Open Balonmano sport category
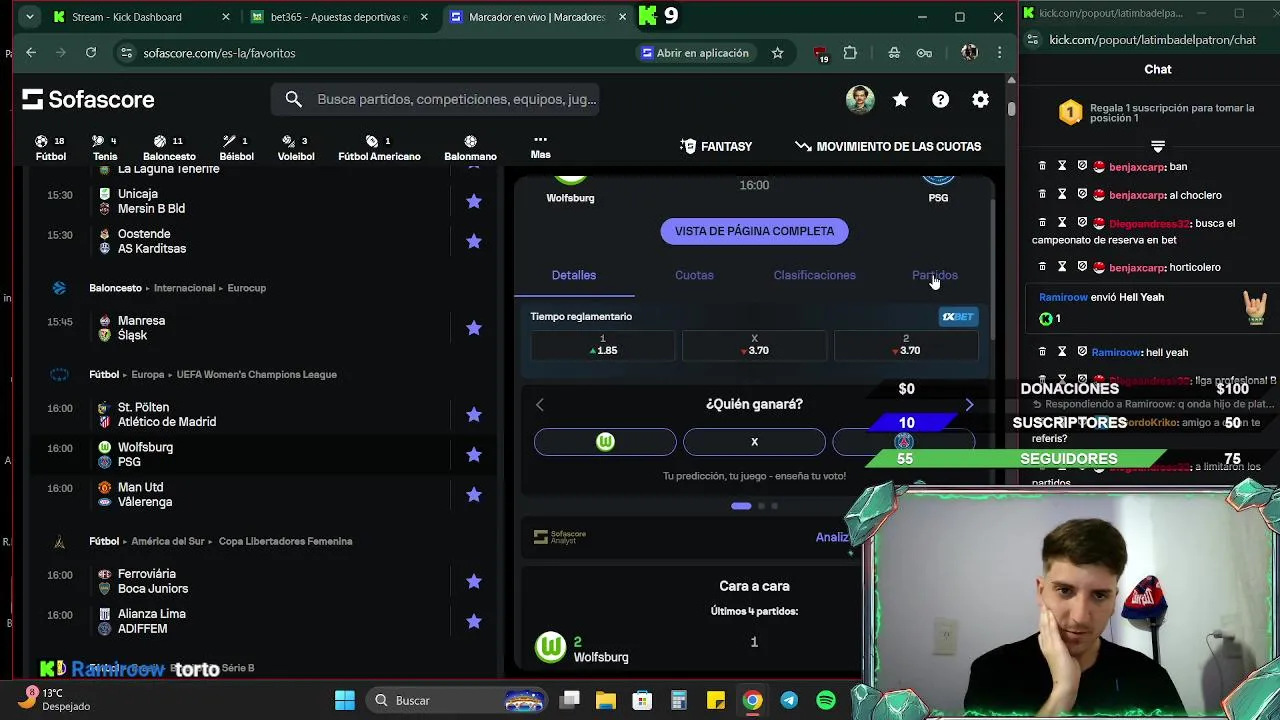Image resolution: width=1280 pixels, height=720 pixels. pos(470,148)
